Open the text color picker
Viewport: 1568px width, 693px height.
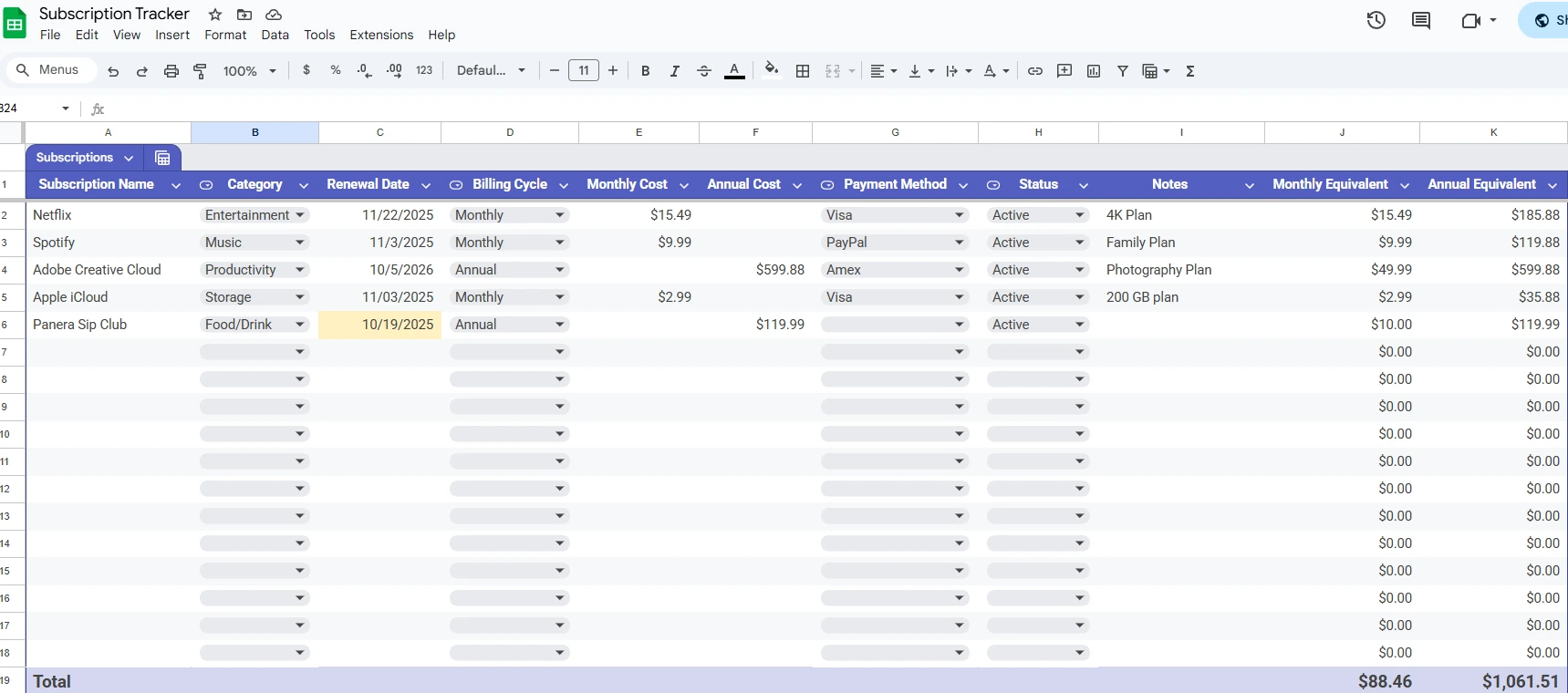[734, 71]
